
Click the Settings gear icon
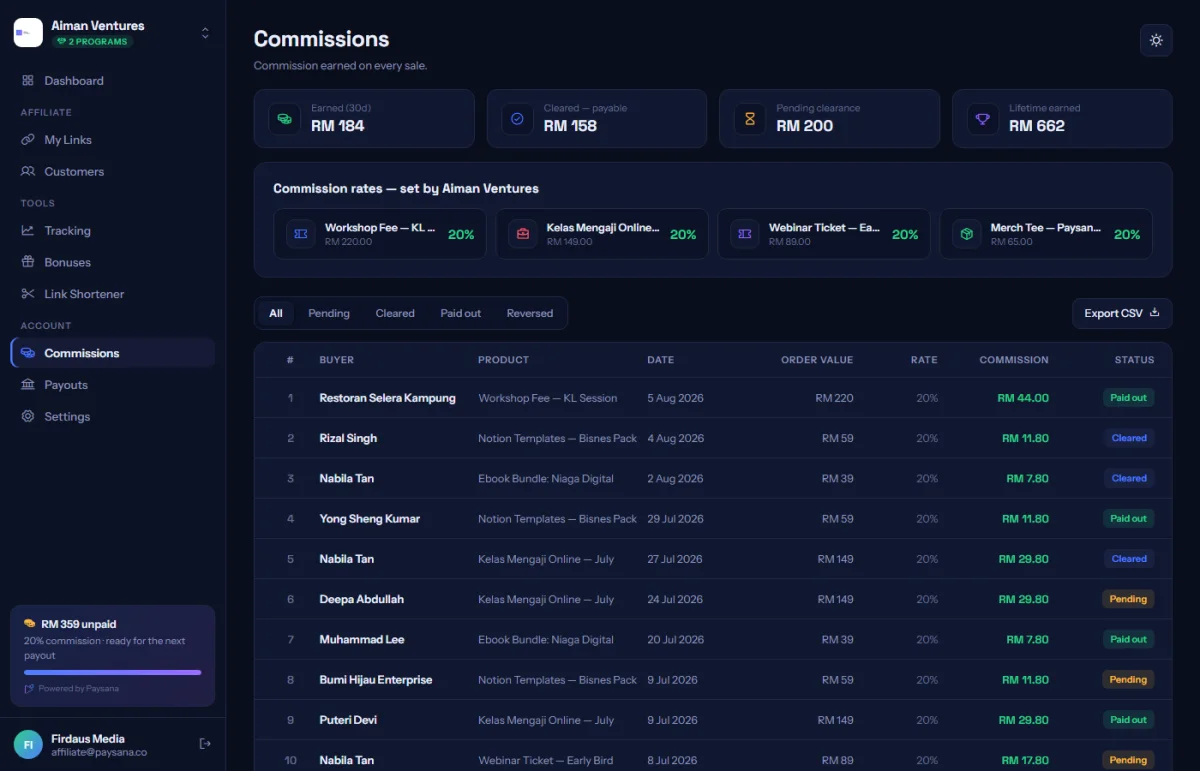tap(28, 417)
